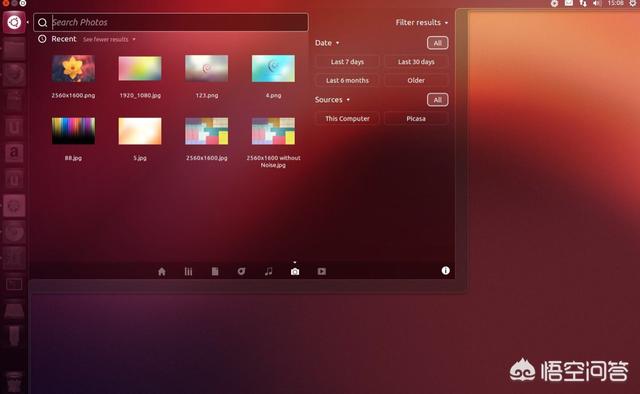Open the Home lens icon
Image resolution: width=640 pixels, height=394 pixels.
click(162, 272)
